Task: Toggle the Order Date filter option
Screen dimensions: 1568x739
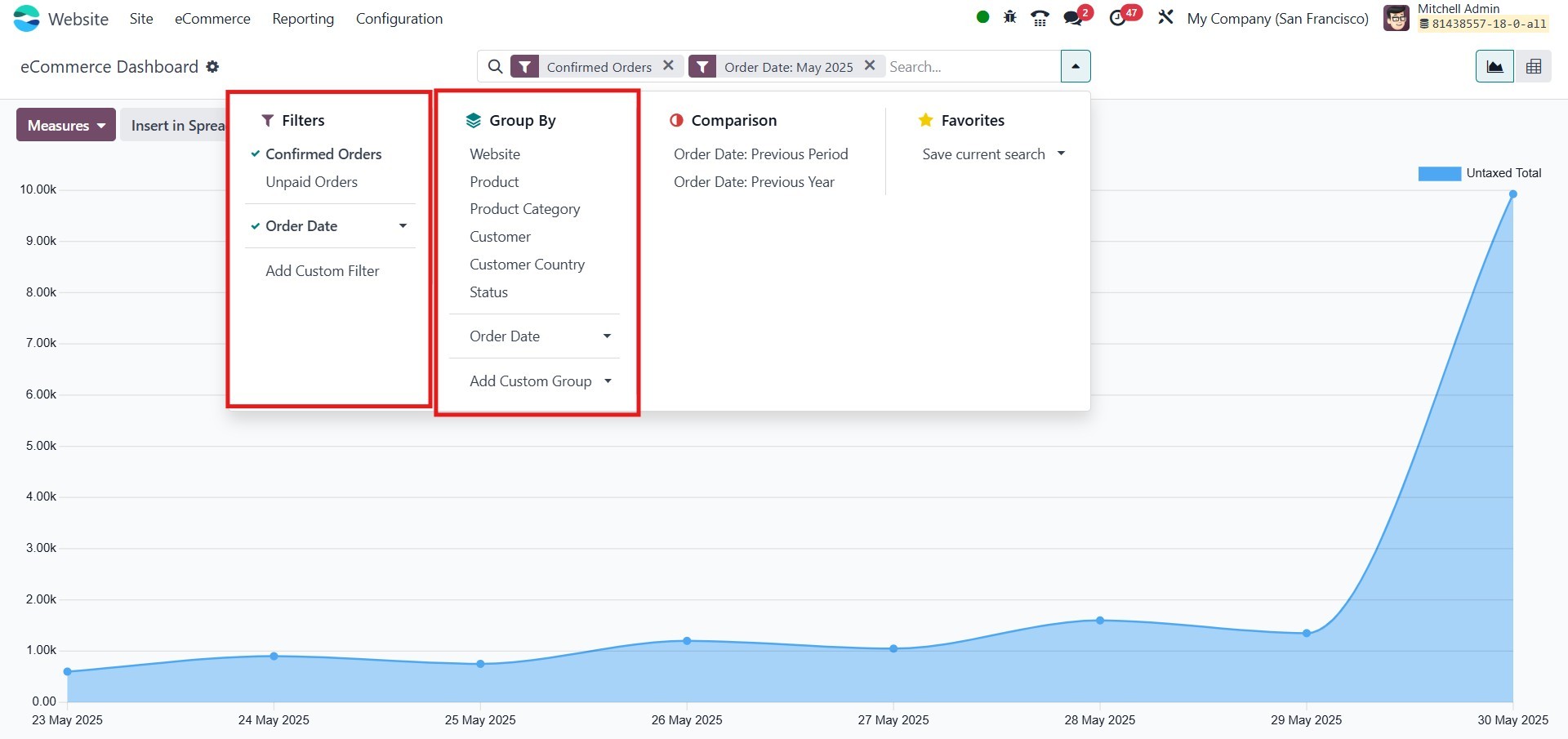Action: click(301, 226)
